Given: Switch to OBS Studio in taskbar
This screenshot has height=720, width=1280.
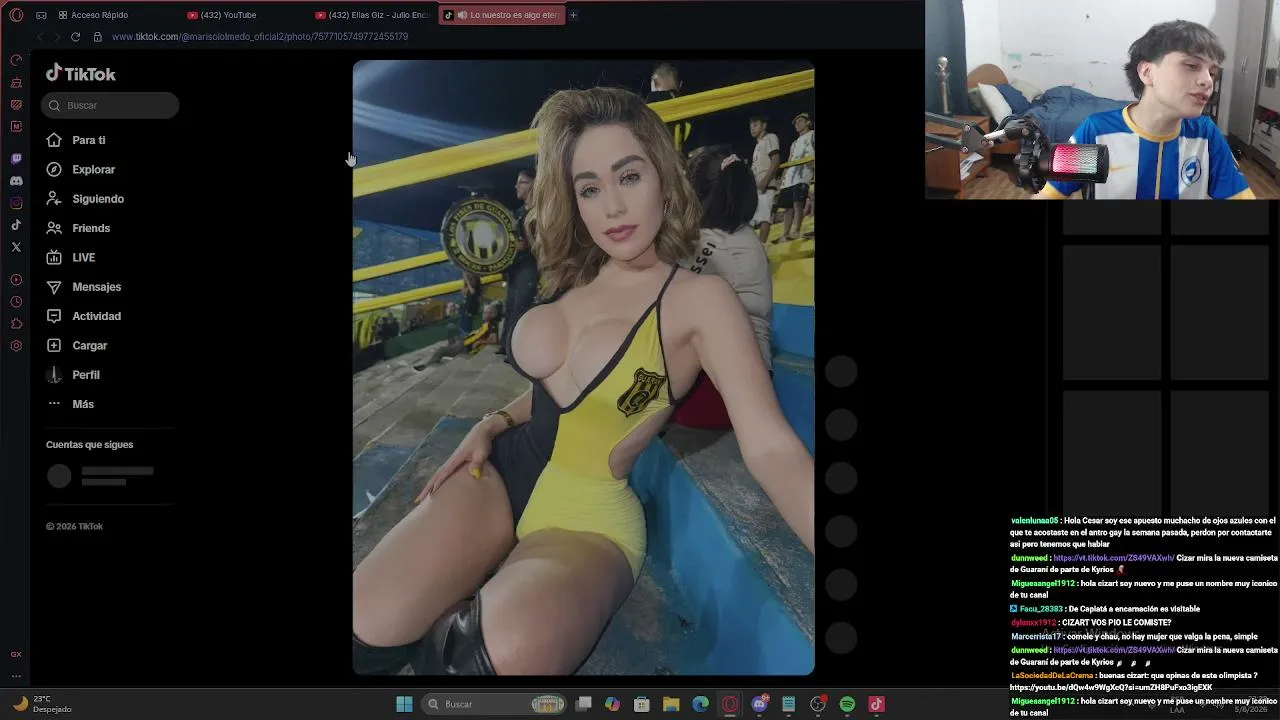Looking at the screenshot, I should pos(818,704).
